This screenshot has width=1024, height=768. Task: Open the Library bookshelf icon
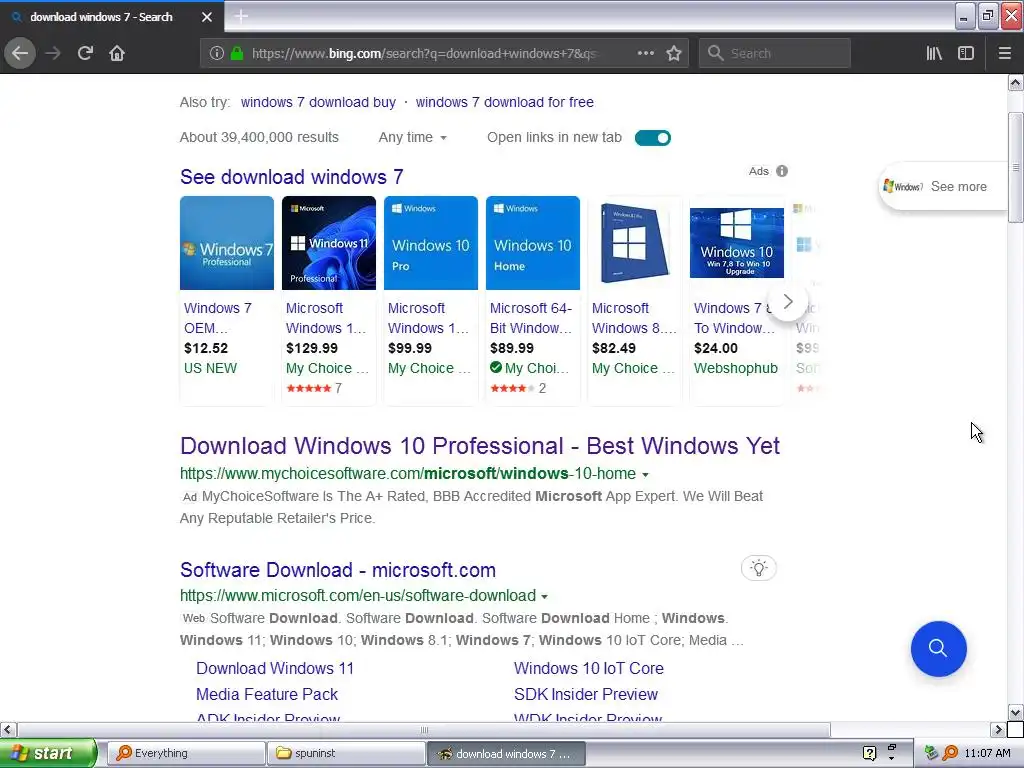point(934,53)
